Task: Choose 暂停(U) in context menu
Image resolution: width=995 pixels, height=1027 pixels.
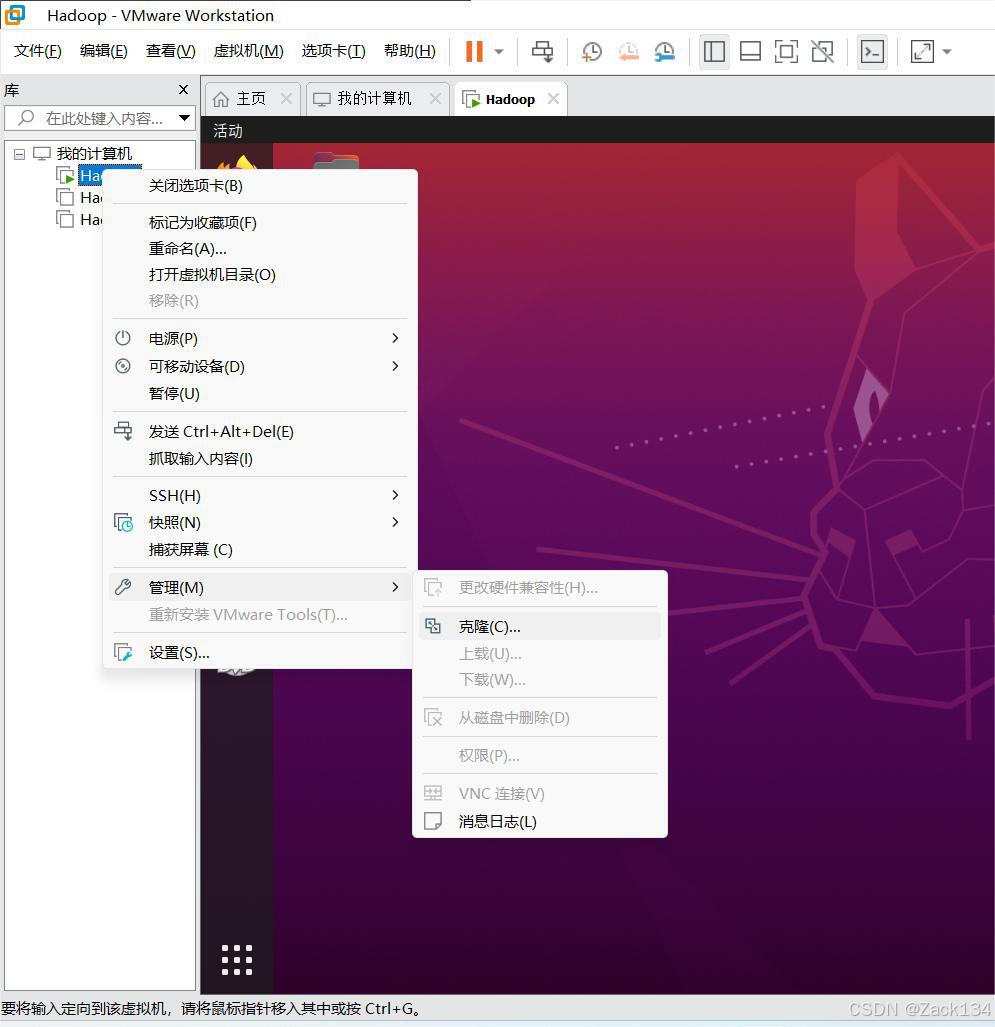Action: pyautogui.click(x=260, y=394)
